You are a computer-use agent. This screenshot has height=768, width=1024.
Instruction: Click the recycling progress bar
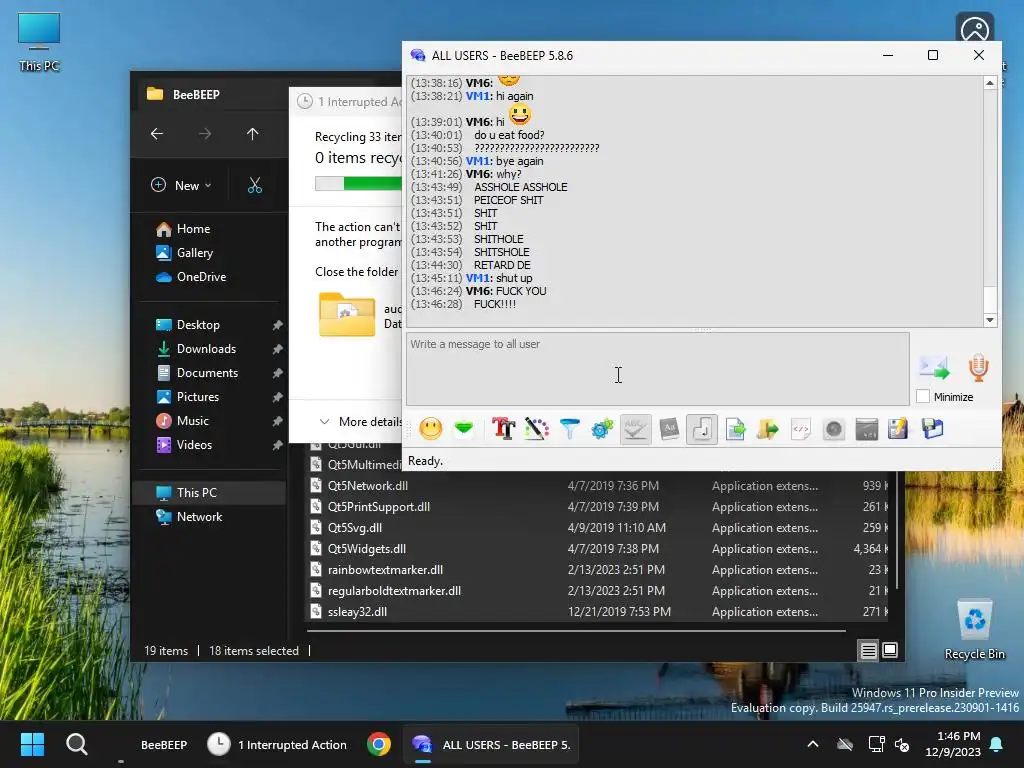[359, 184]
